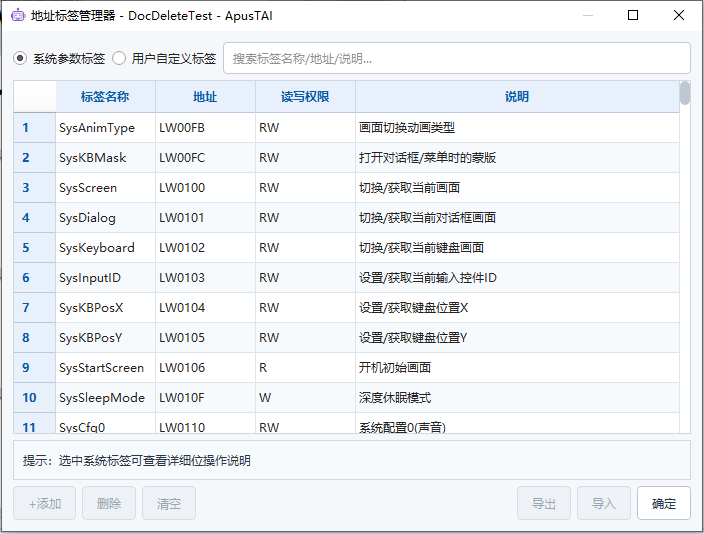The width and height of the screenshot is (704, 534).
Task: Click the 读写权限 column header
Action: point(305,97)
